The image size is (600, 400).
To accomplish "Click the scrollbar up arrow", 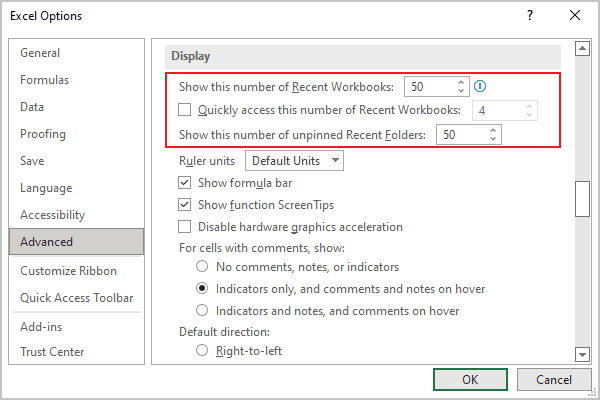I will [582, 48].
